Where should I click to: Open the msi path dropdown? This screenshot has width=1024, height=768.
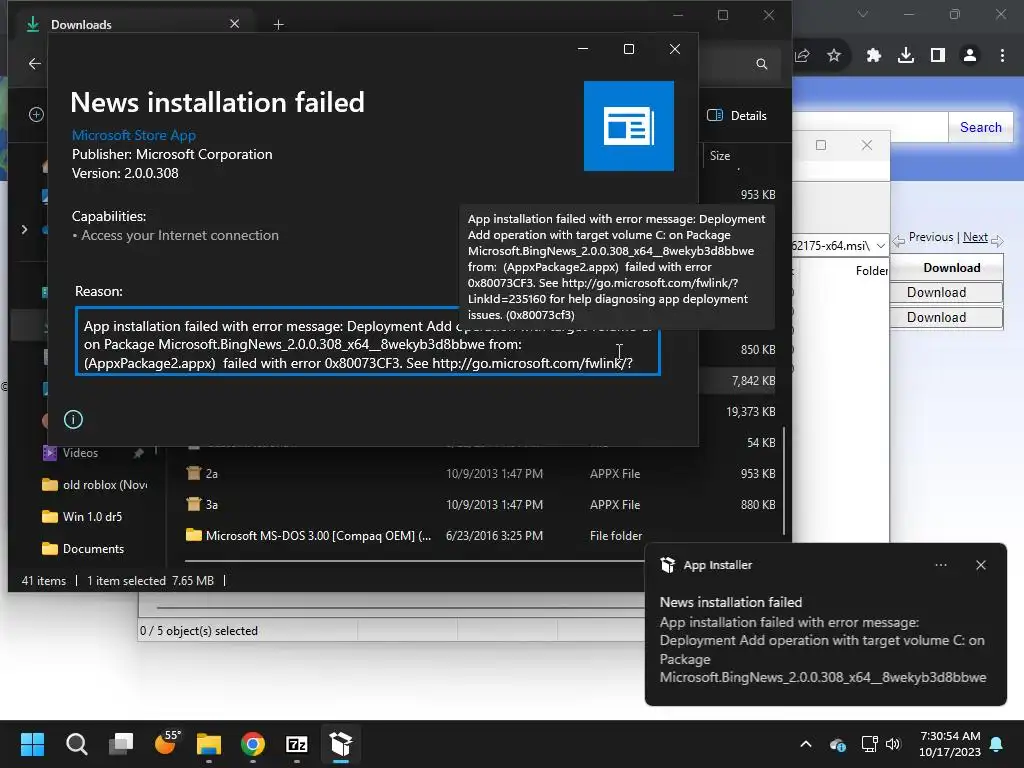click(881, 246)
